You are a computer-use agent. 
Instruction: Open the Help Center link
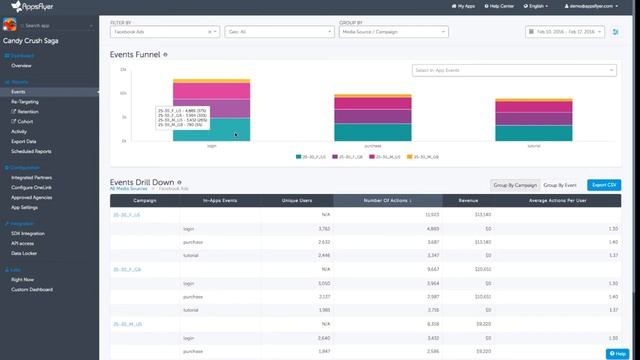(x=499, y=6)
